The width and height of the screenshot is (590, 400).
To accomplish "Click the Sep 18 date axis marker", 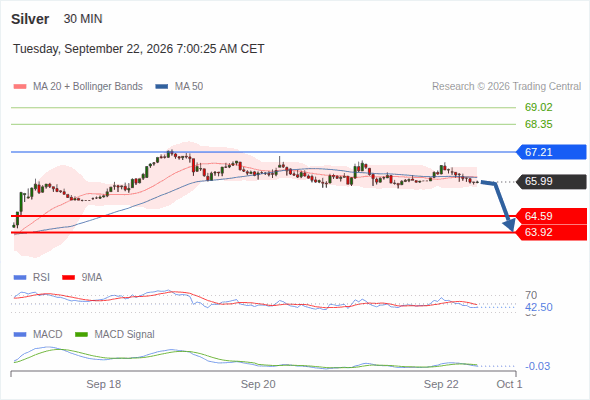I will click(x=103, y=384).
